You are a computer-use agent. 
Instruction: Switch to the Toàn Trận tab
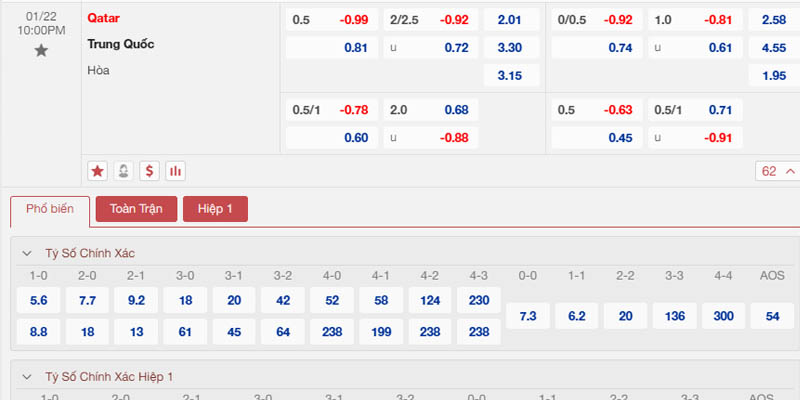[136, 209]
